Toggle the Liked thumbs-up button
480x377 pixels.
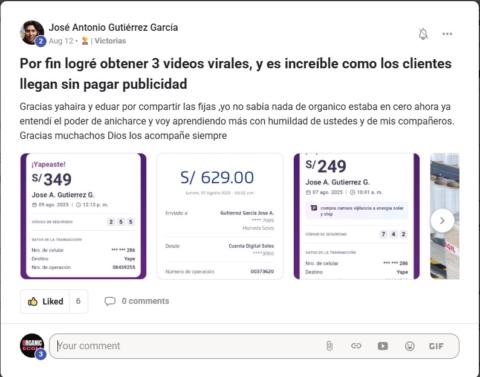point(45,301)
